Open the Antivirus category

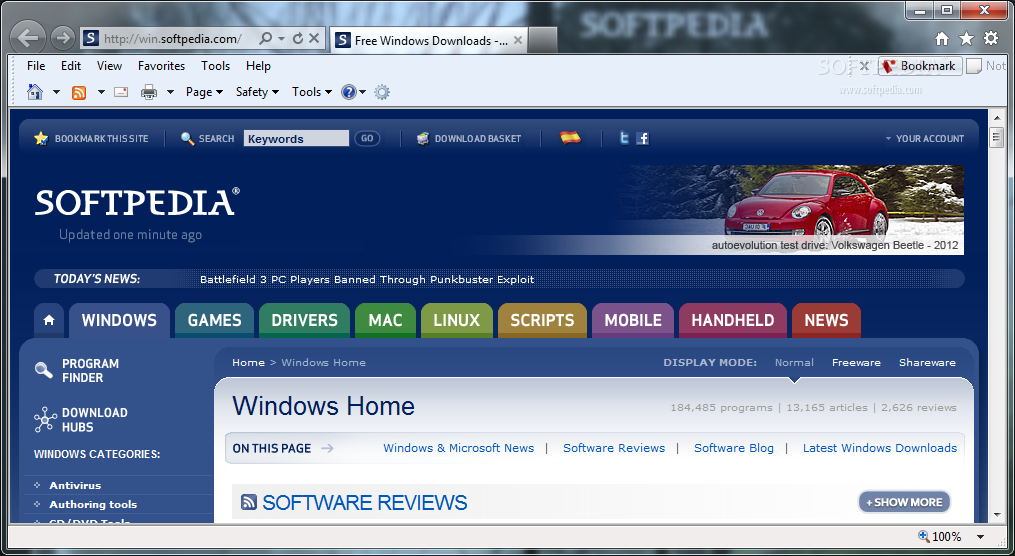coord(75,485)
